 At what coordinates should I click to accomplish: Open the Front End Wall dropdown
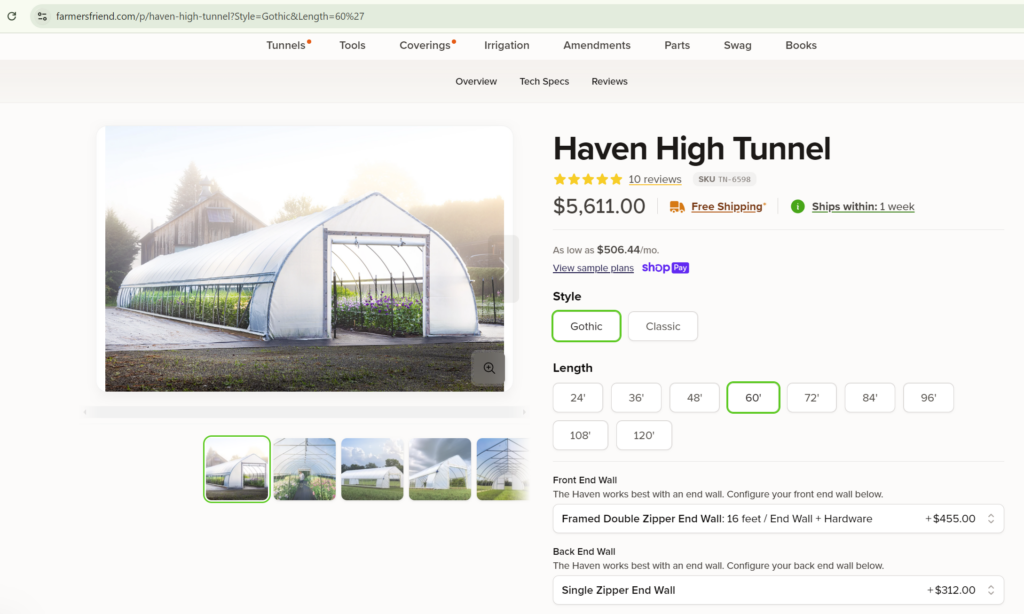(778, 519)
